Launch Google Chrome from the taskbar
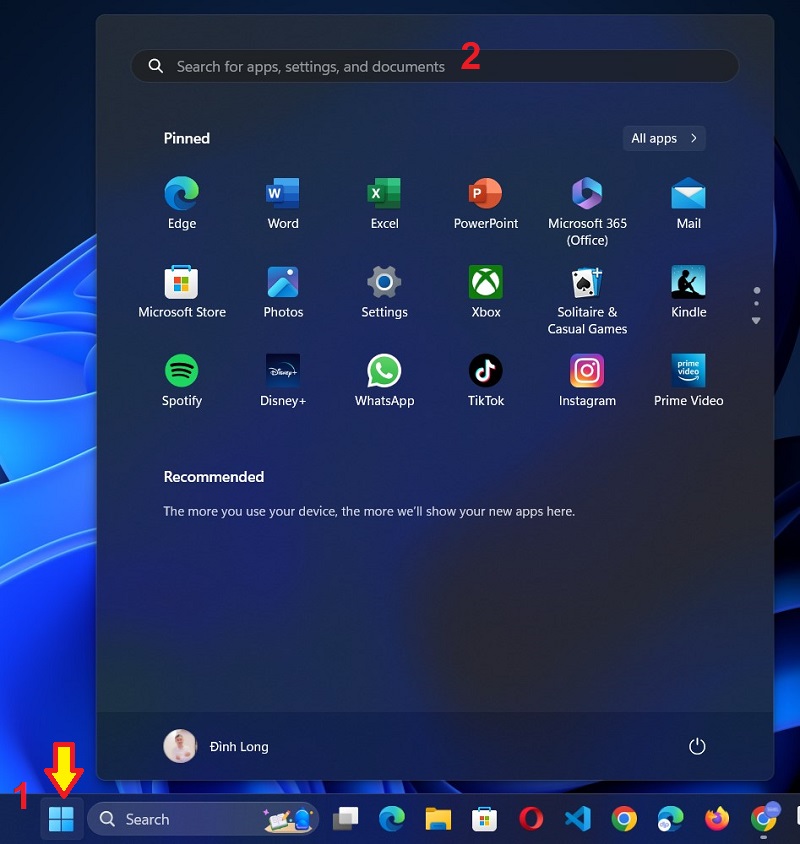This screenshot has width=800, height=844. coord(624,819)
